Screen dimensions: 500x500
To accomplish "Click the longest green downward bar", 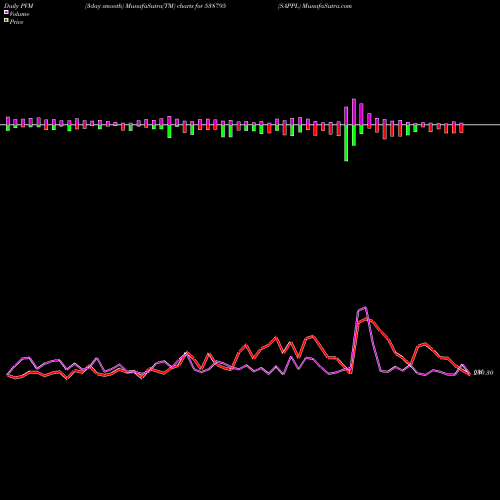I will tap(346, 143).
